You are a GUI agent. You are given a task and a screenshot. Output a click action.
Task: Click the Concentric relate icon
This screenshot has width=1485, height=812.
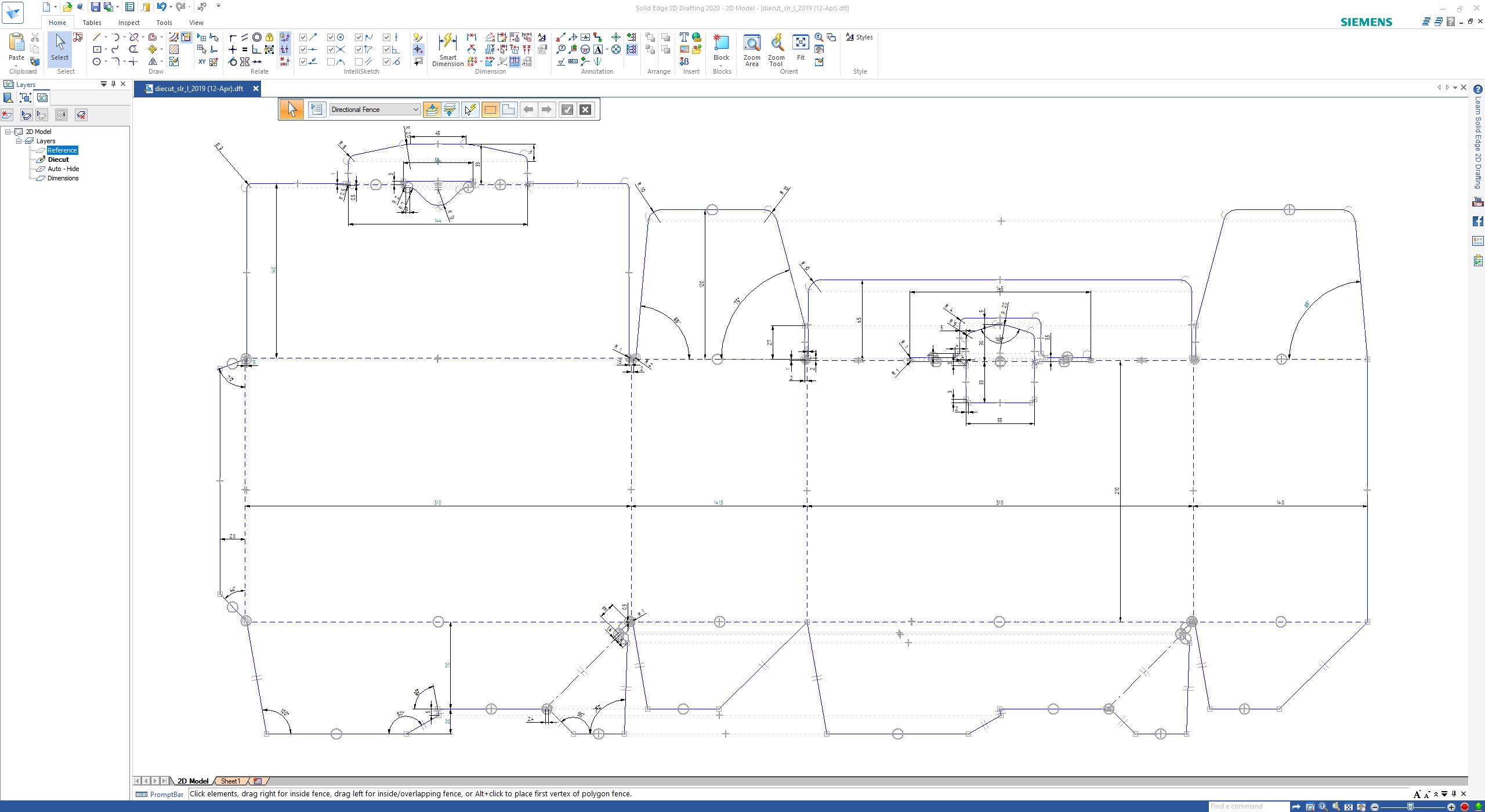coord(257,37)
